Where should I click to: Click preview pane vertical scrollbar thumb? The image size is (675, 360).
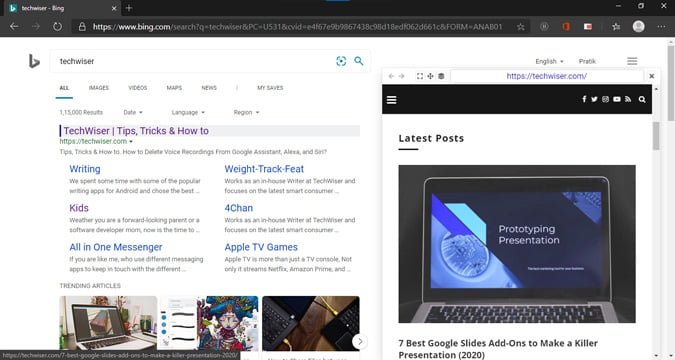656,136
